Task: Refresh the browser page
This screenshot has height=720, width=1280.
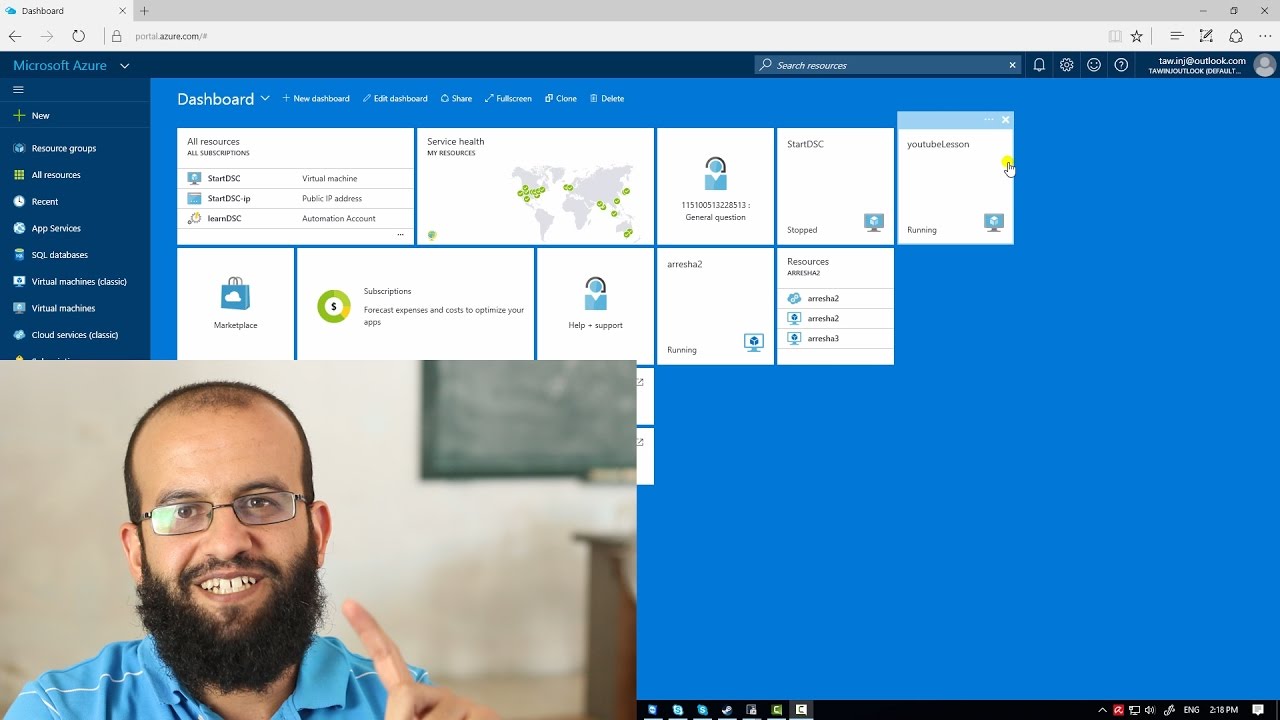Action: click(x=78, y=36)
